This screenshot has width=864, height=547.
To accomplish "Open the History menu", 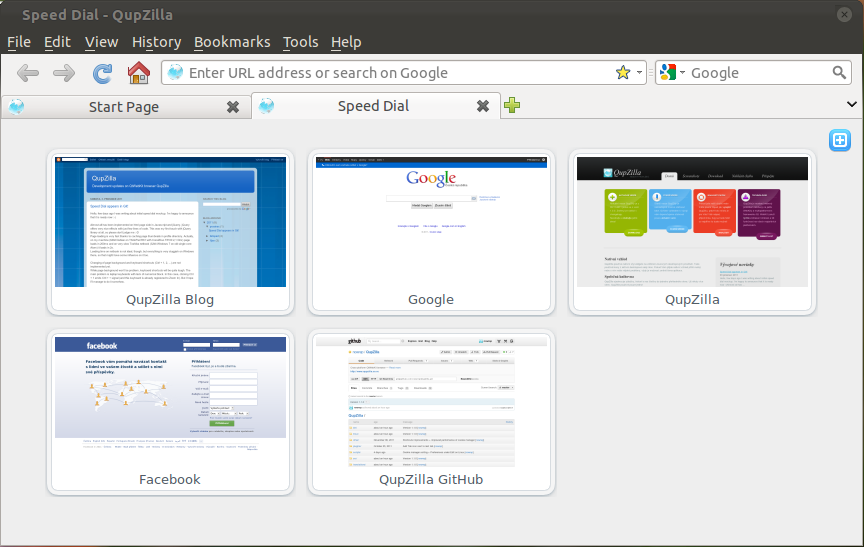I will point(156,42).
